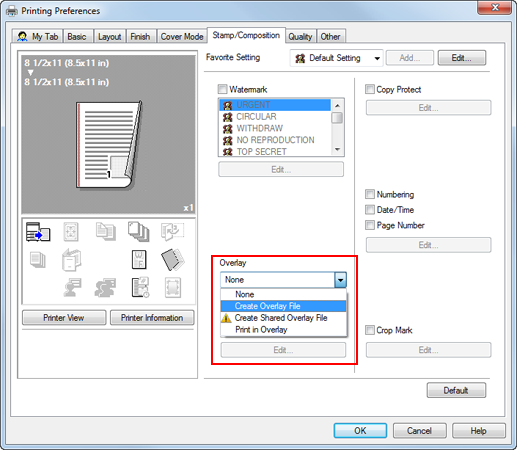Click the grayed booklet icon

point(71,260)
